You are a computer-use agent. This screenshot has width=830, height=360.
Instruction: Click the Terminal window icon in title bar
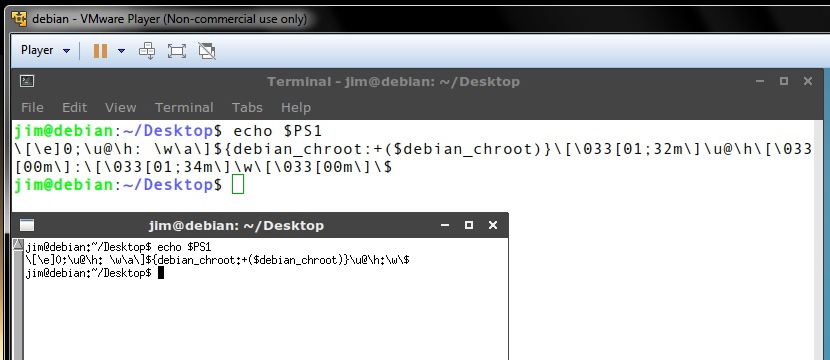coord(27,81)
